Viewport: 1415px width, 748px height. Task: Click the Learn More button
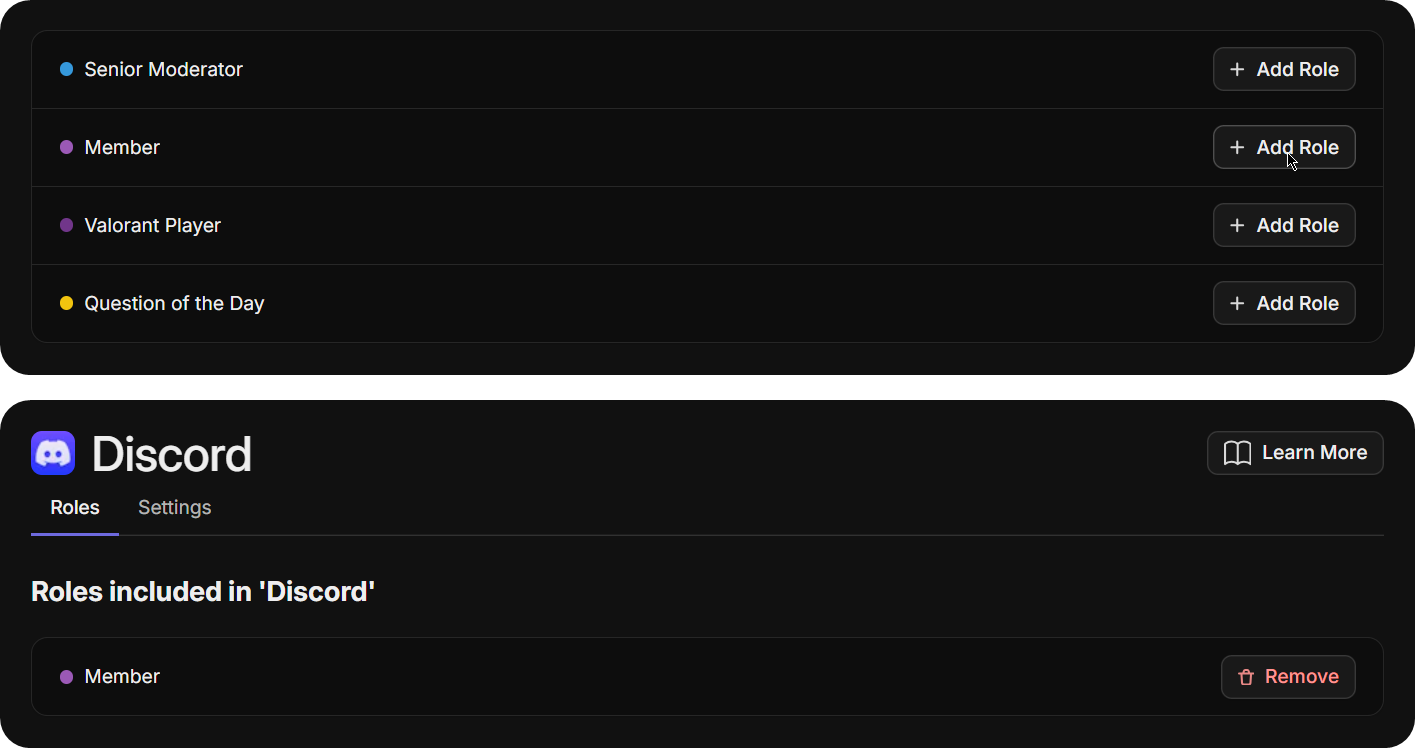1295,452
